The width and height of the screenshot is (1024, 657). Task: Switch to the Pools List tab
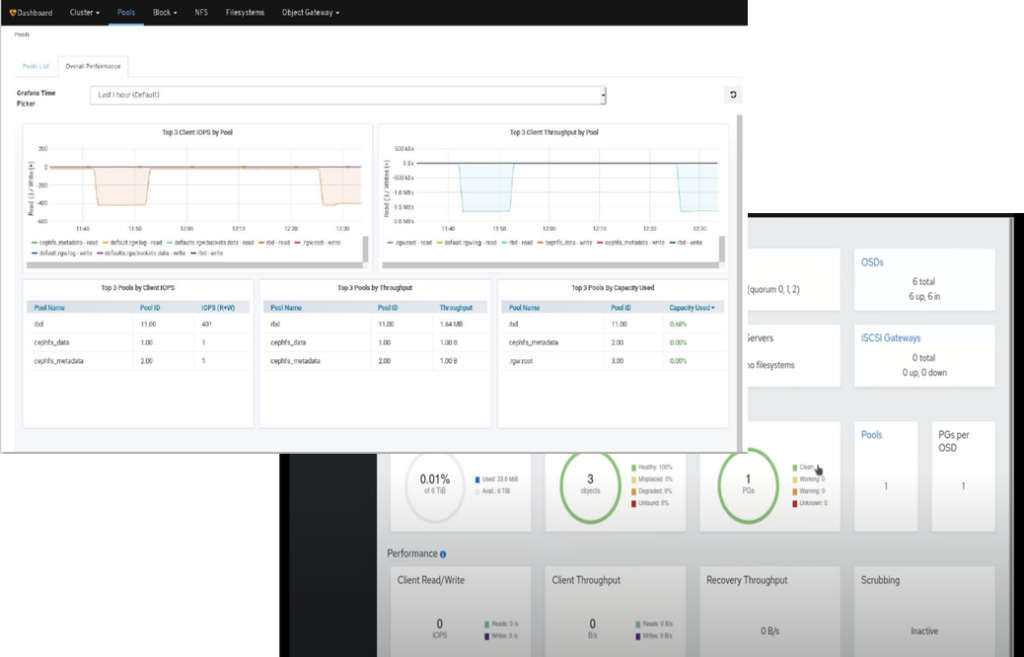36,66
